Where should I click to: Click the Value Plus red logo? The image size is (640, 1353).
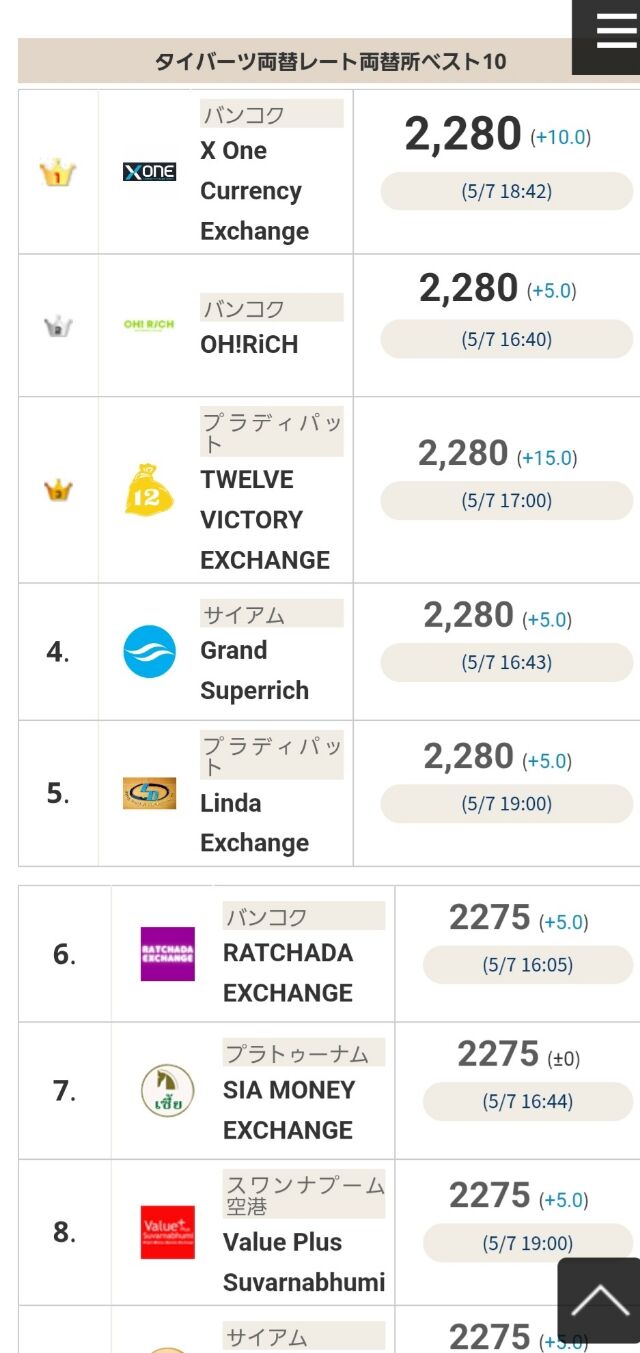pyautogui.click(x=167, y=1232)
